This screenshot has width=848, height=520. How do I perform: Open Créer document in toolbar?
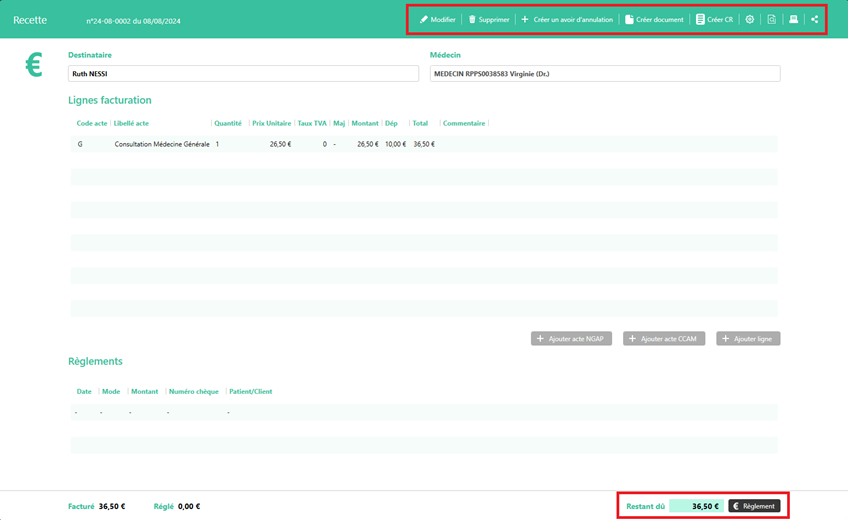point(654,20)
